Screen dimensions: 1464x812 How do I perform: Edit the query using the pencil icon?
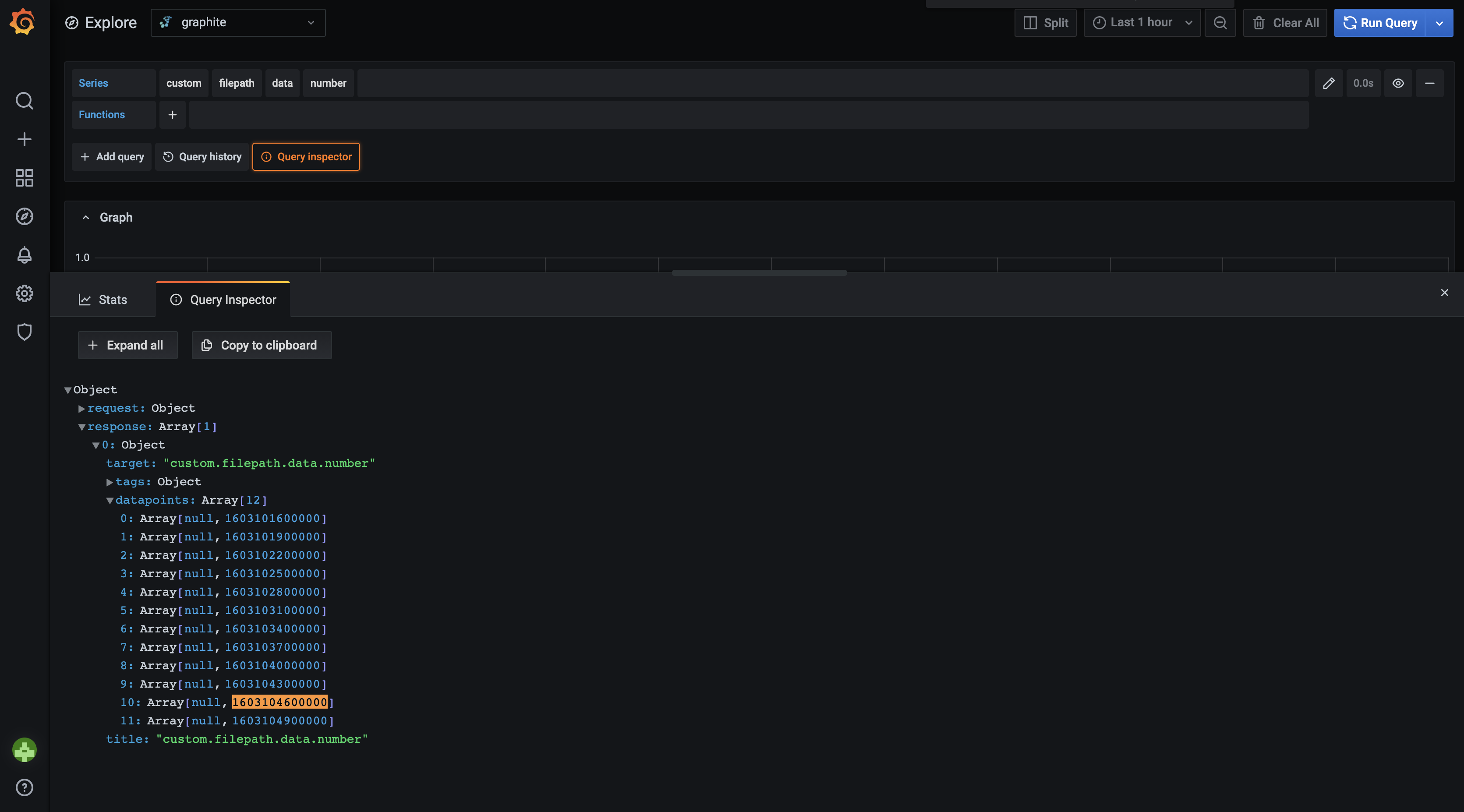(1329, 83)
